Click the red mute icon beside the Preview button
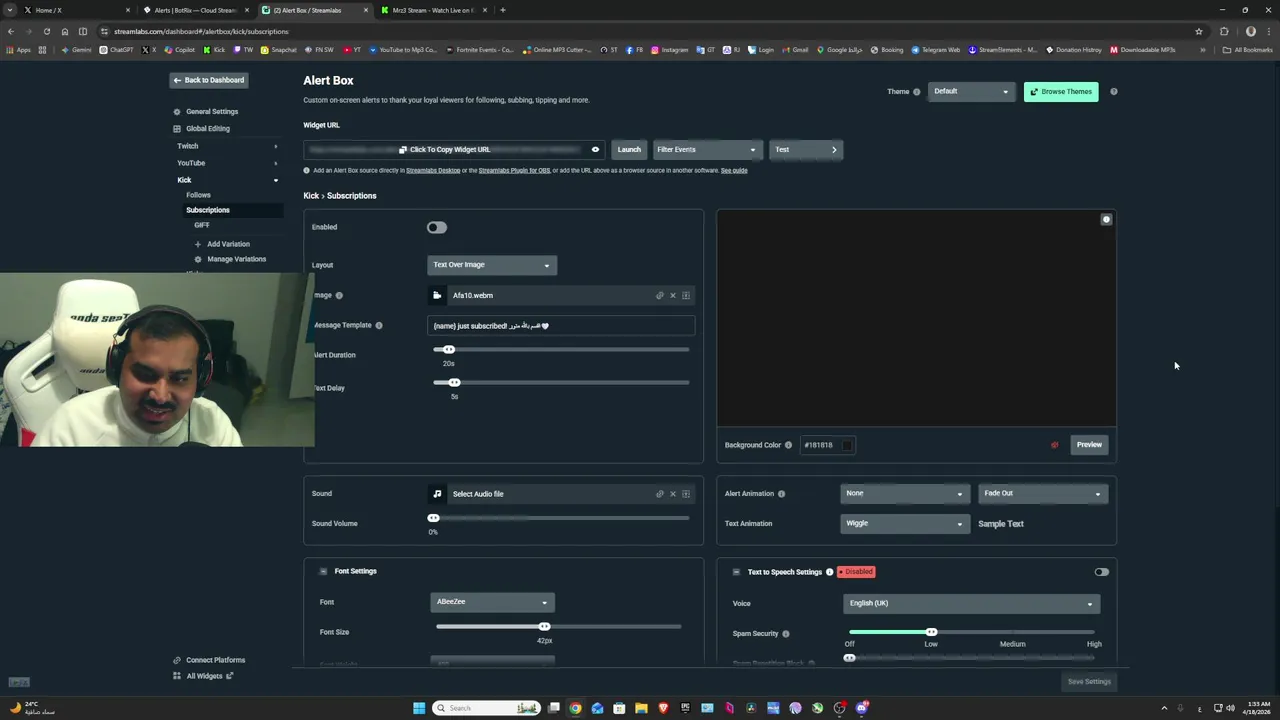 pyautogui.click(x=1054, y=445)
